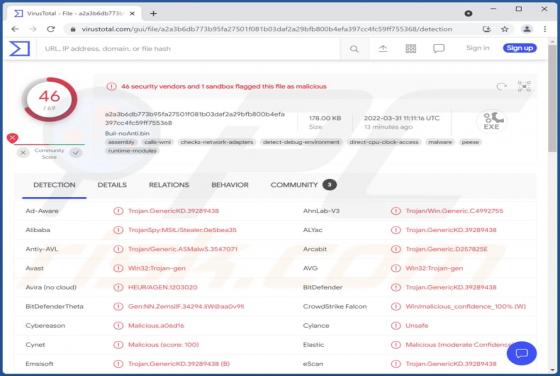The width and height of the screenshot is (560, 376).
Task: Open the chat support bubble
Action: (x=521, y=353)
